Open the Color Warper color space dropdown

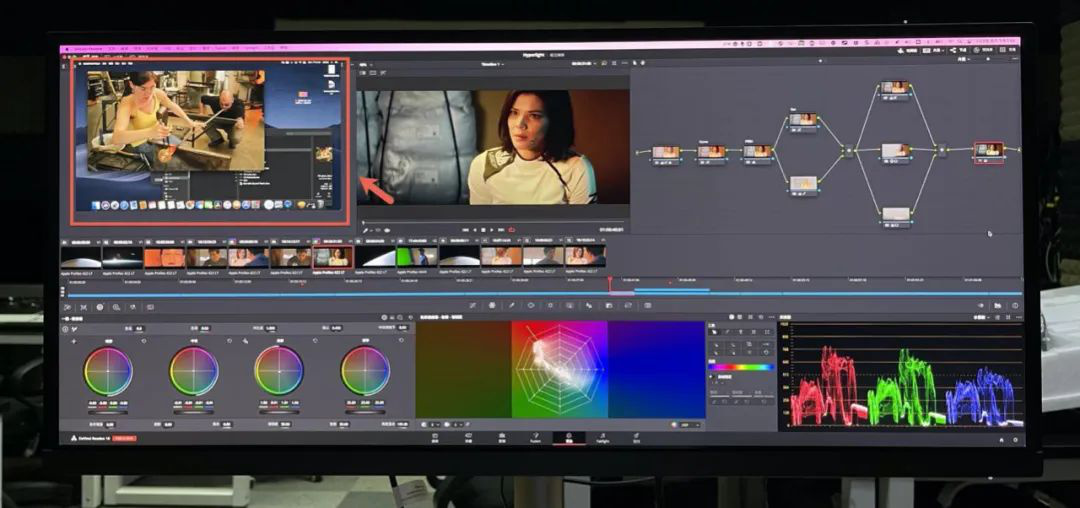point(687,425)
